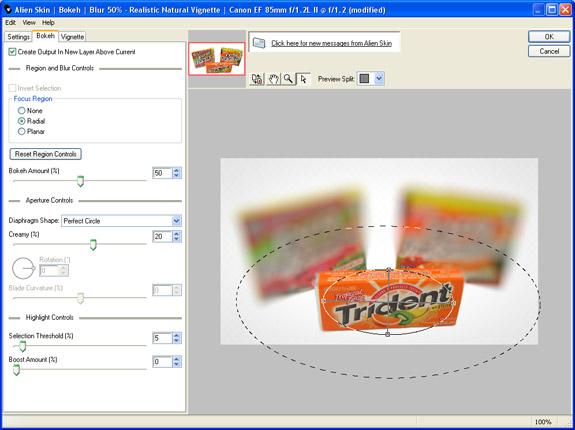Open the Preview Split dropdown
This screenshot has height=430, width=575.
379,78
